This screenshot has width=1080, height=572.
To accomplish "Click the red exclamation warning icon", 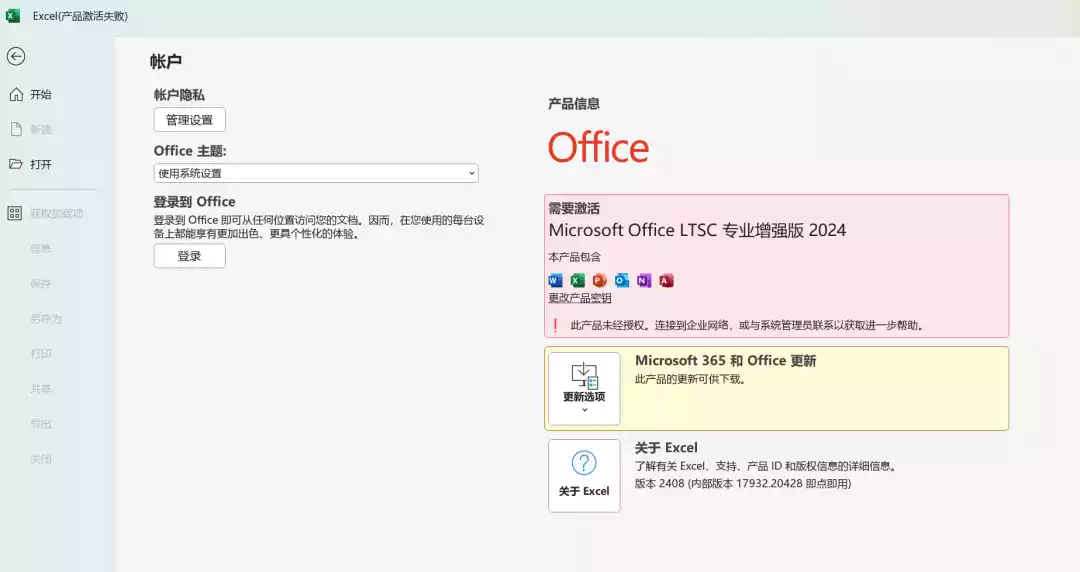I will click(555, 325).
